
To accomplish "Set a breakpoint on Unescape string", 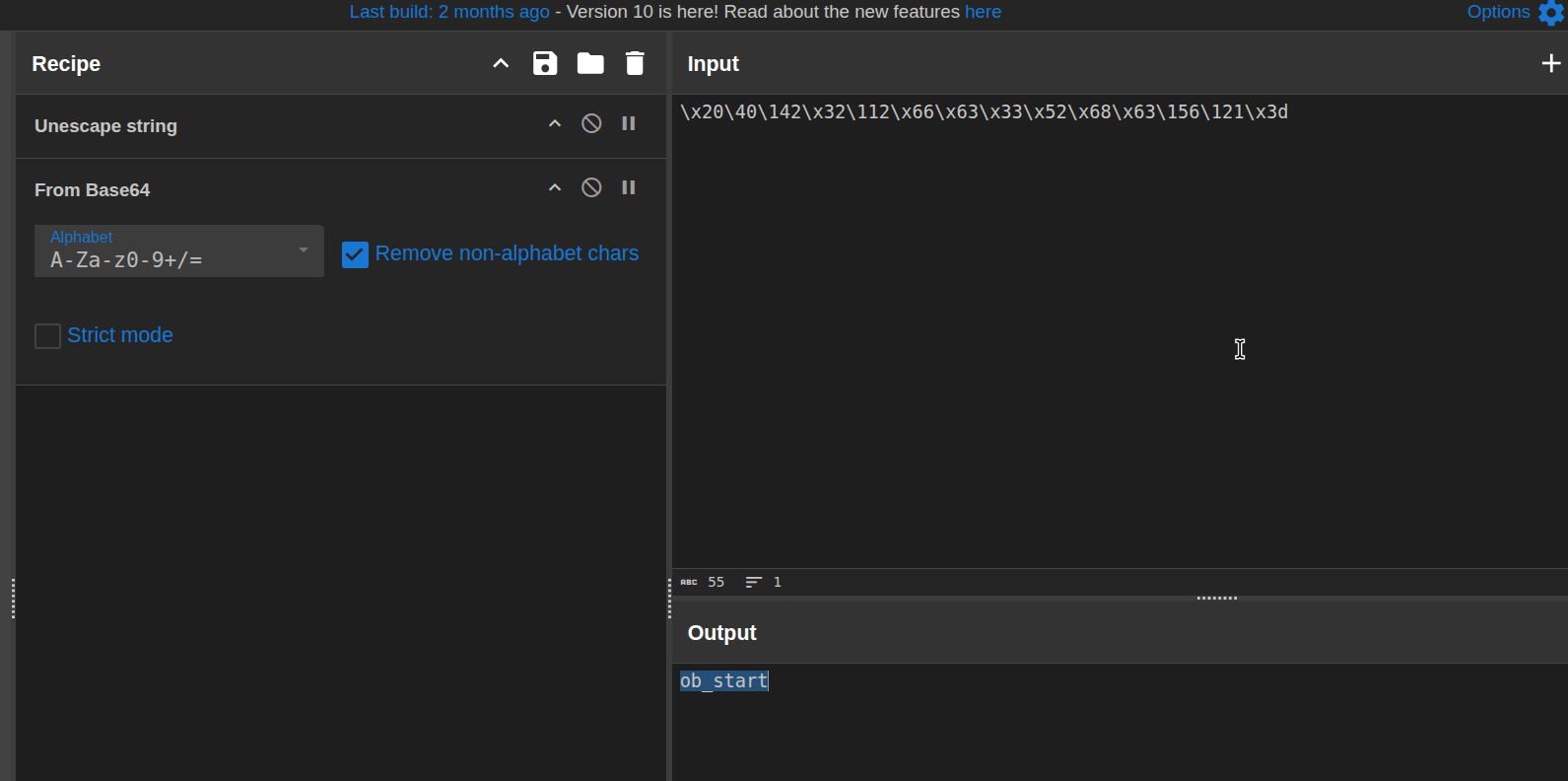I will [629, 123].
